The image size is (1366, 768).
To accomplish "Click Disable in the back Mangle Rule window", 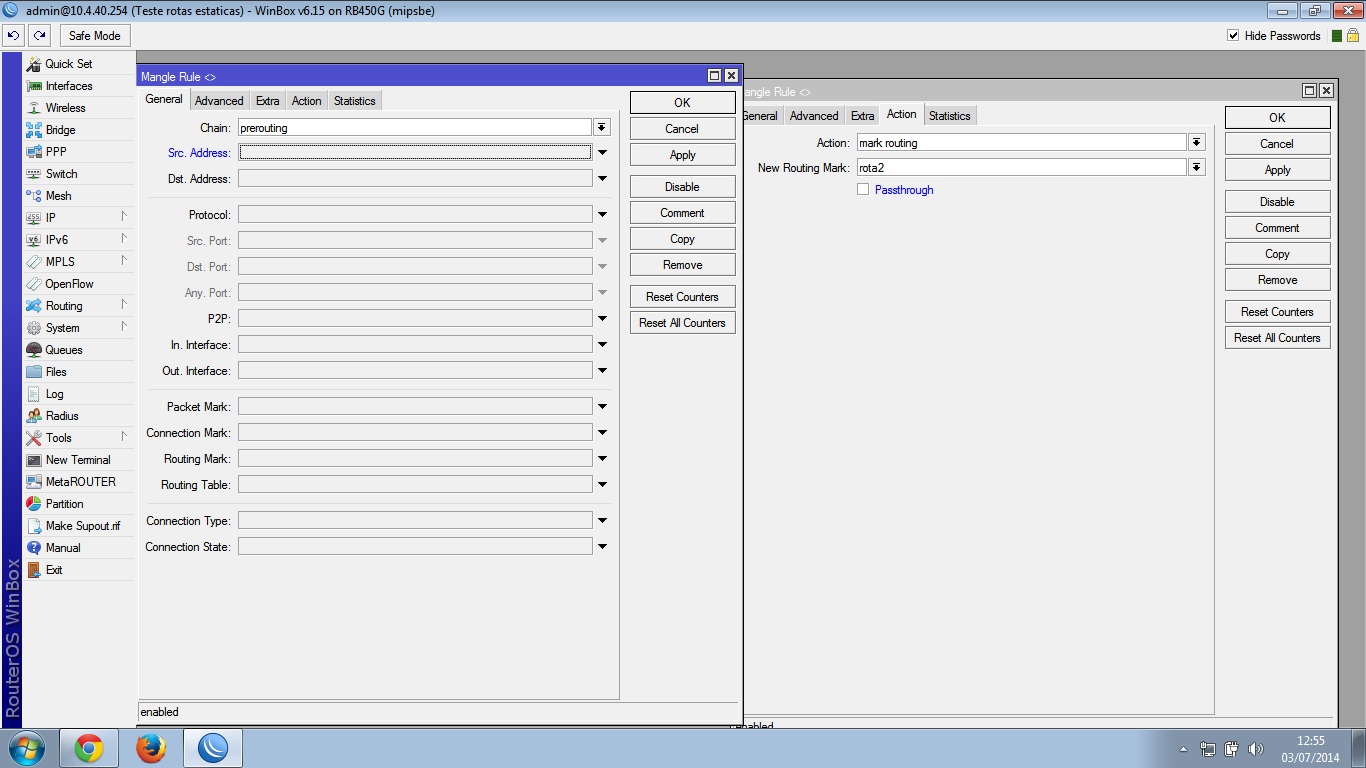I will click(x=1277, y=202).
